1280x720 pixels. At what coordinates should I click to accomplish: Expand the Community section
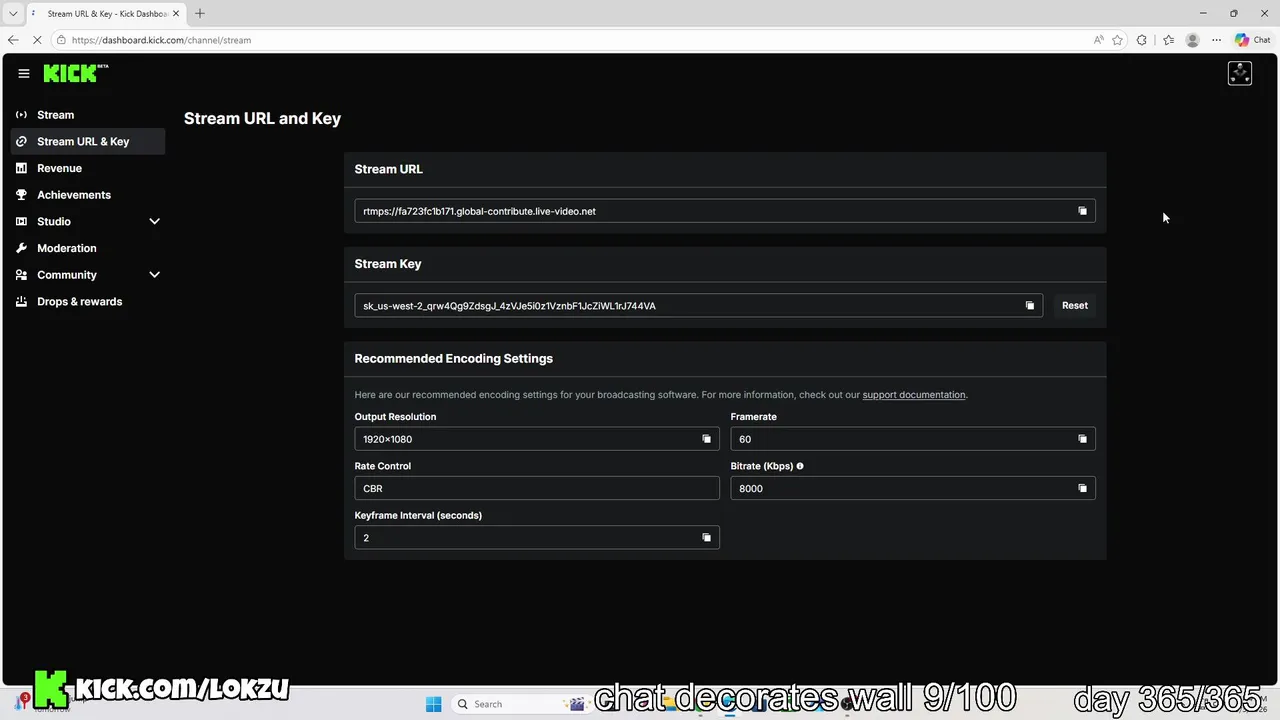[x=155, y=275]
